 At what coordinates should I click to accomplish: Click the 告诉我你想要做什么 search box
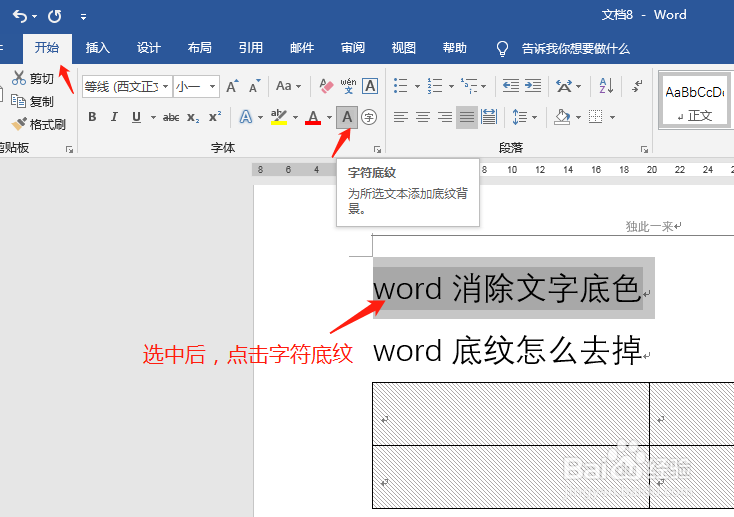tap(563, 48)
